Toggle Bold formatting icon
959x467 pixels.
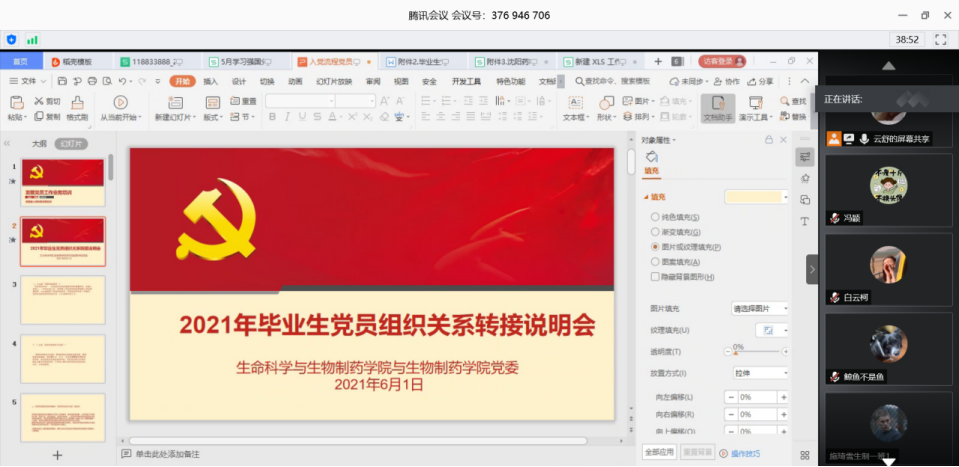273,116
